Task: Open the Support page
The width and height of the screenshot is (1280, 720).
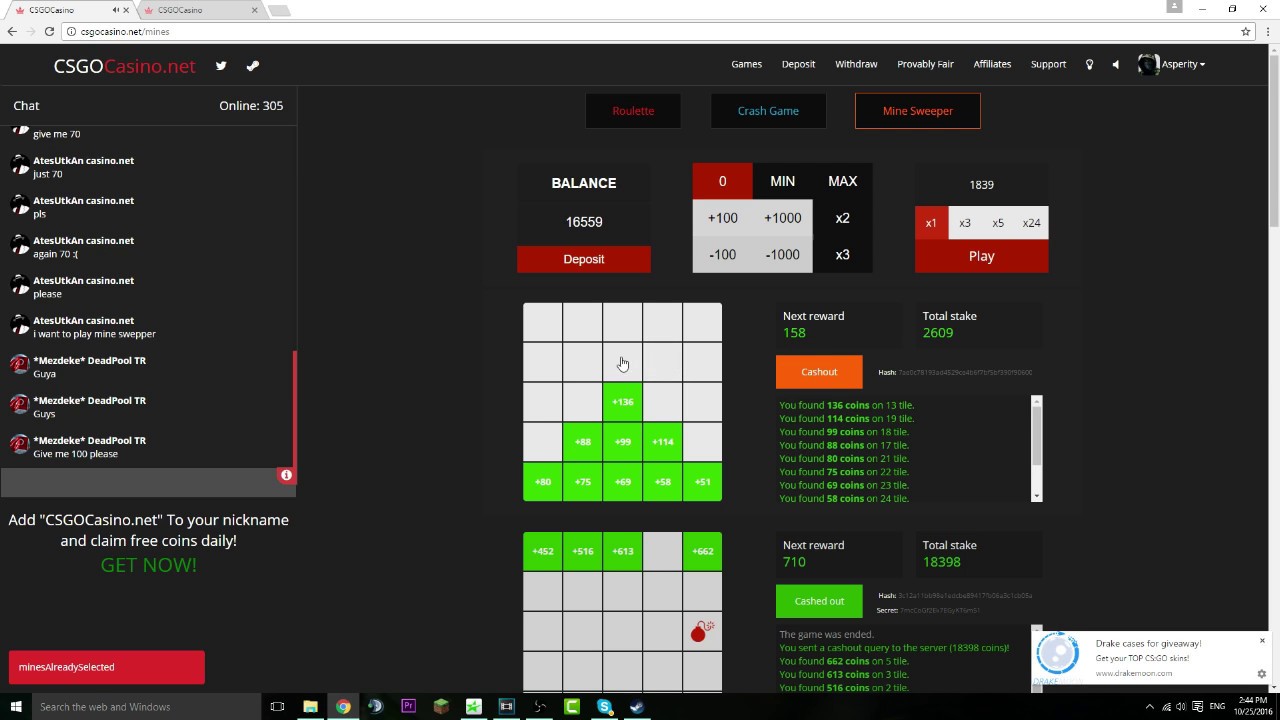Action: (1048, 64)
